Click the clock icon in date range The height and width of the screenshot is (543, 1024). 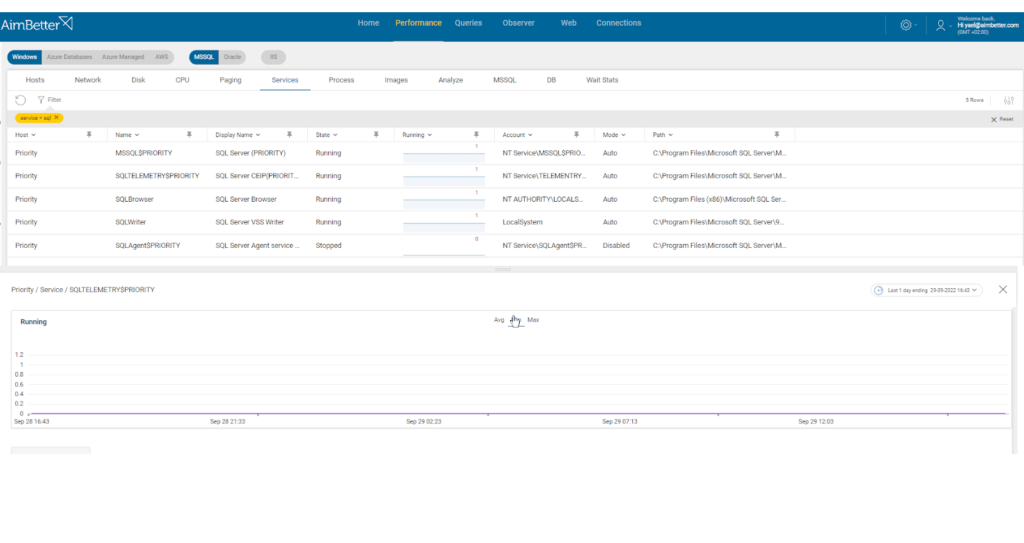878,290
